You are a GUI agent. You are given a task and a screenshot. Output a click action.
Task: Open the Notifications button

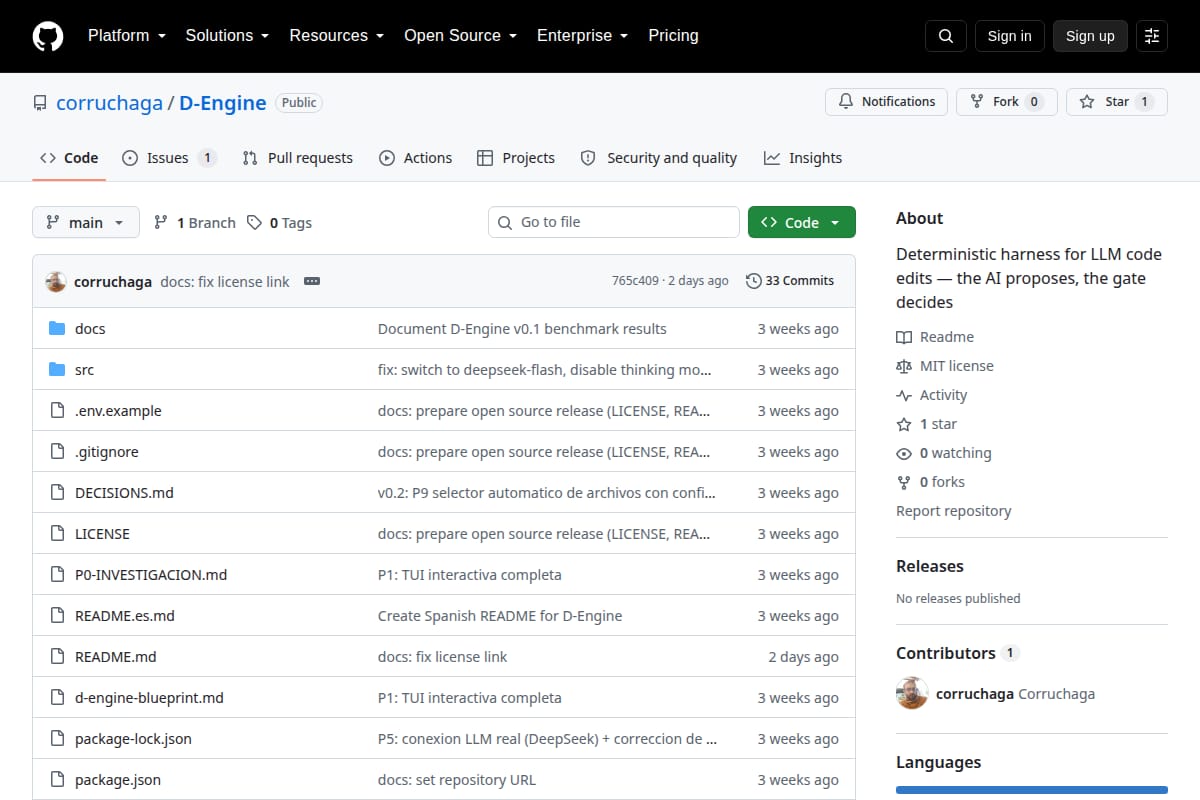pos(886,101)
